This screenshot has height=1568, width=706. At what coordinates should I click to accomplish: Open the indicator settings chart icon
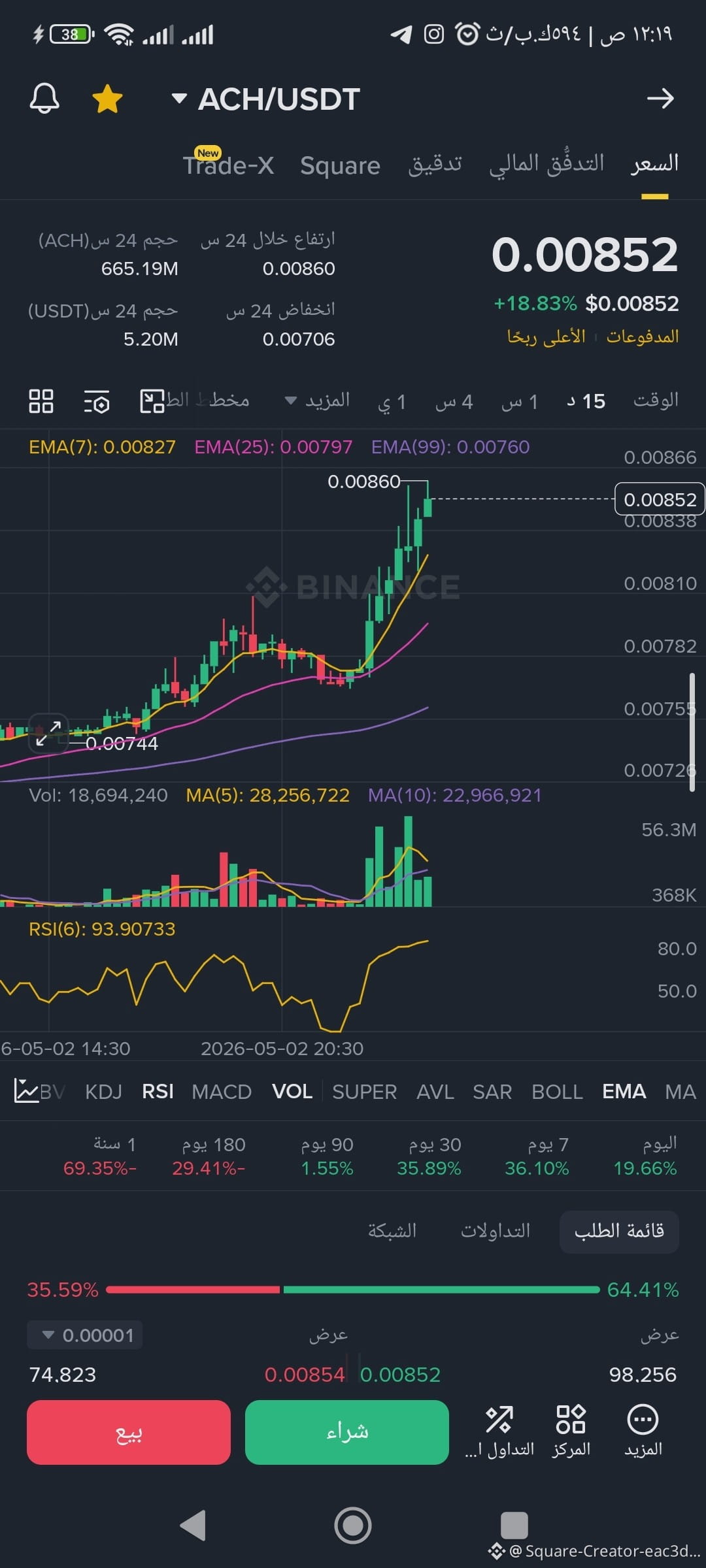click(x=26, y=1091)
